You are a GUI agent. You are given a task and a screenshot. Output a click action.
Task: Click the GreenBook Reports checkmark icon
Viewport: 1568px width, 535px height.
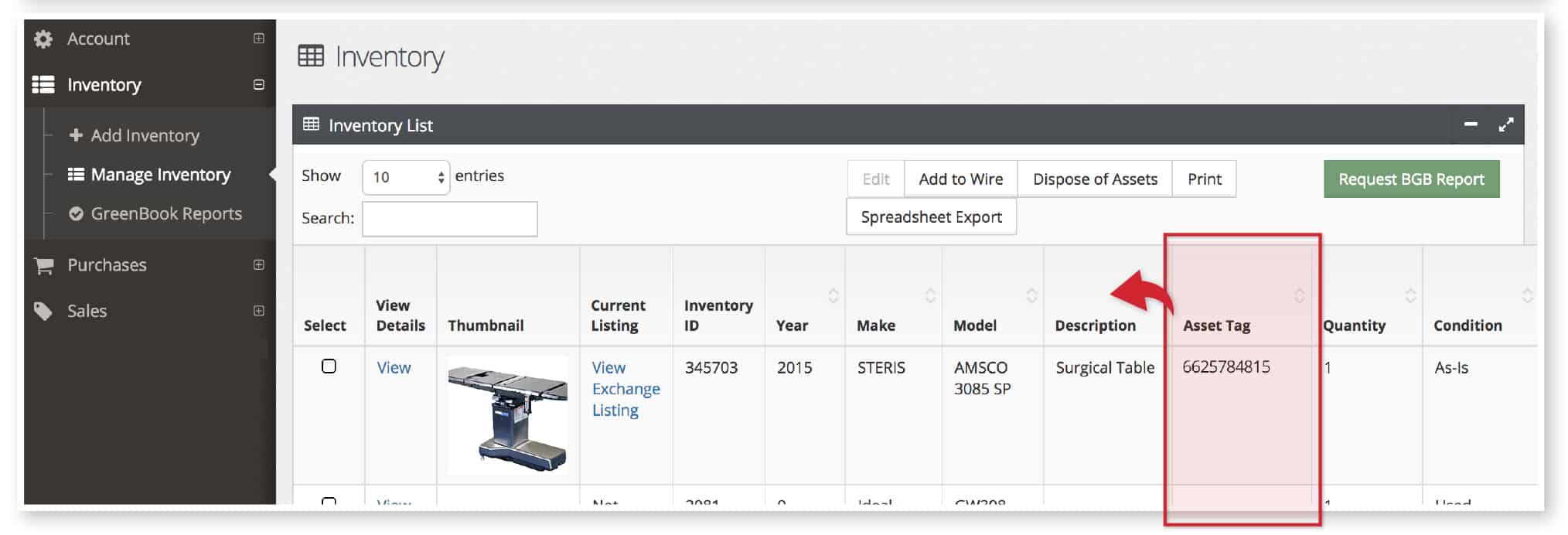76,213
